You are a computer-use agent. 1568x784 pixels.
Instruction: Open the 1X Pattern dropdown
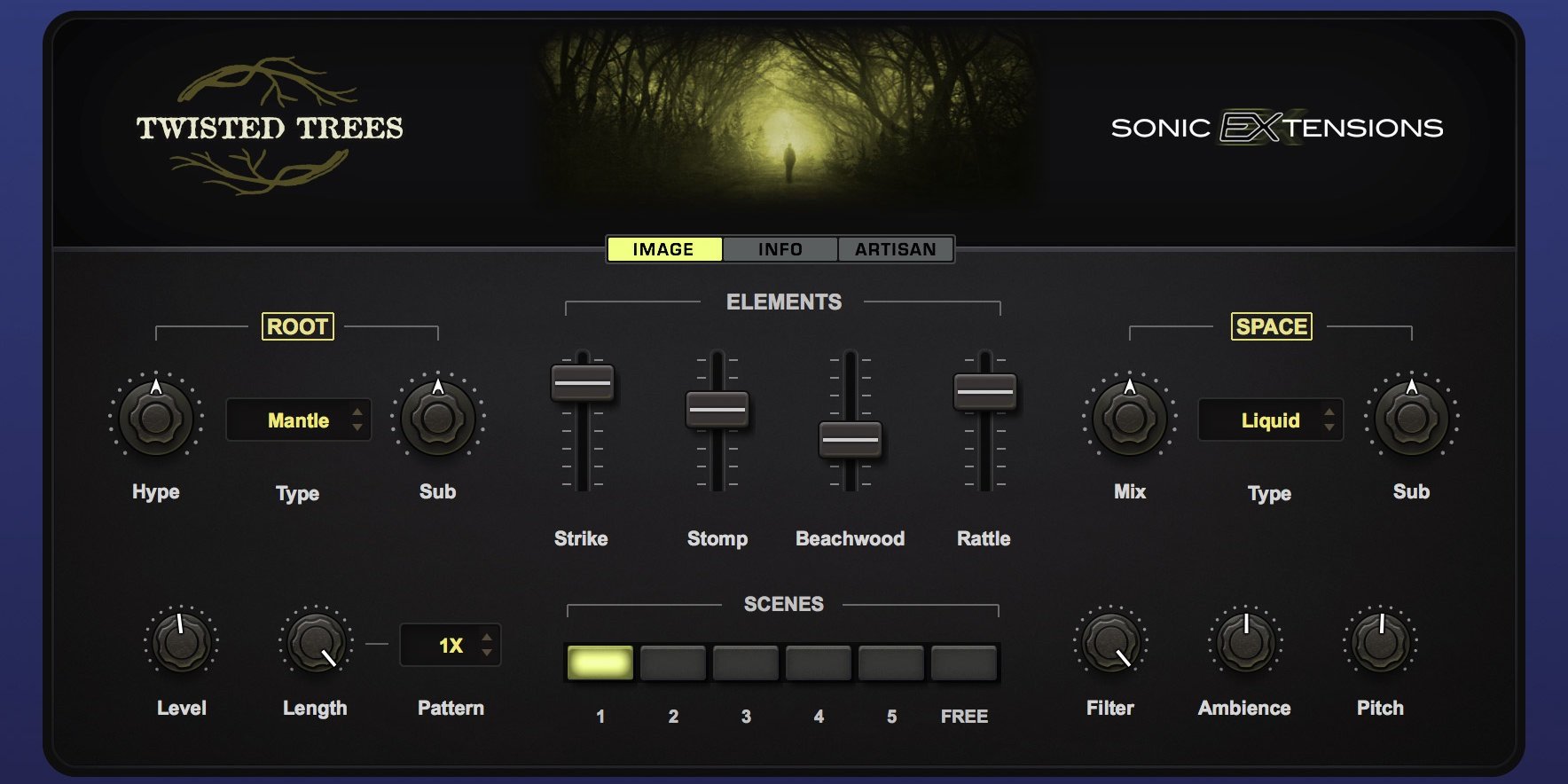tap(451, 646)
